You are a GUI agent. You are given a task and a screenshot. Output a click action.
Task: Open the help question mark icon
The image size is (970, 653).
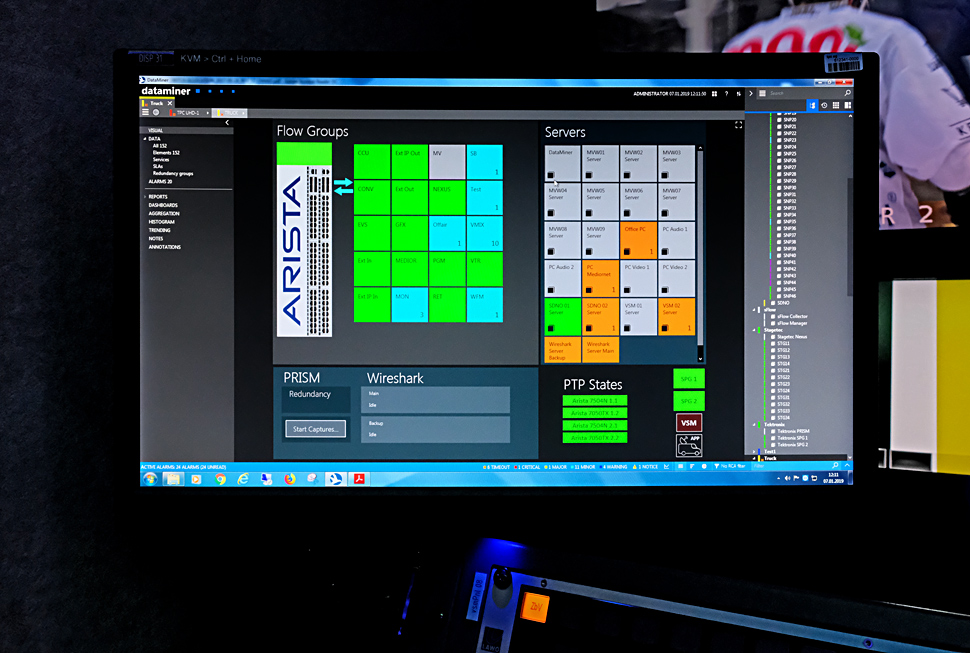[726, 94]
